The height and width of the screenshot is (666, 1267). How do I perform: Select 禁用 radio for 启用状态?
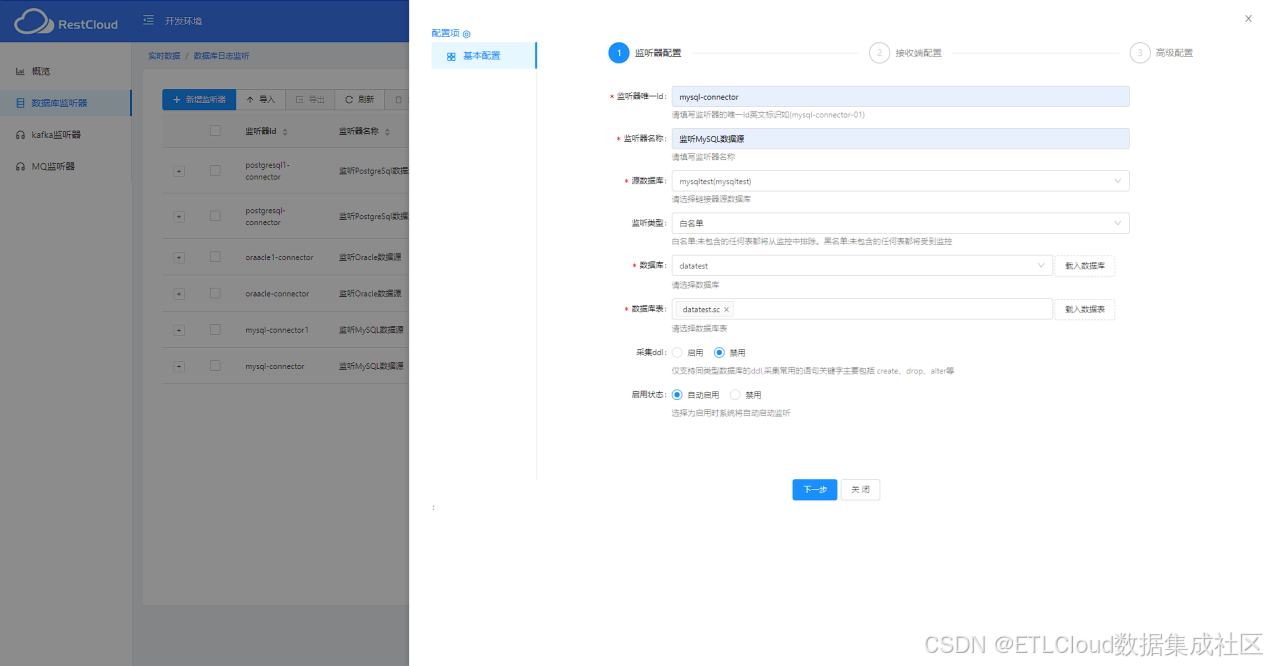click(x=735, y=395)
